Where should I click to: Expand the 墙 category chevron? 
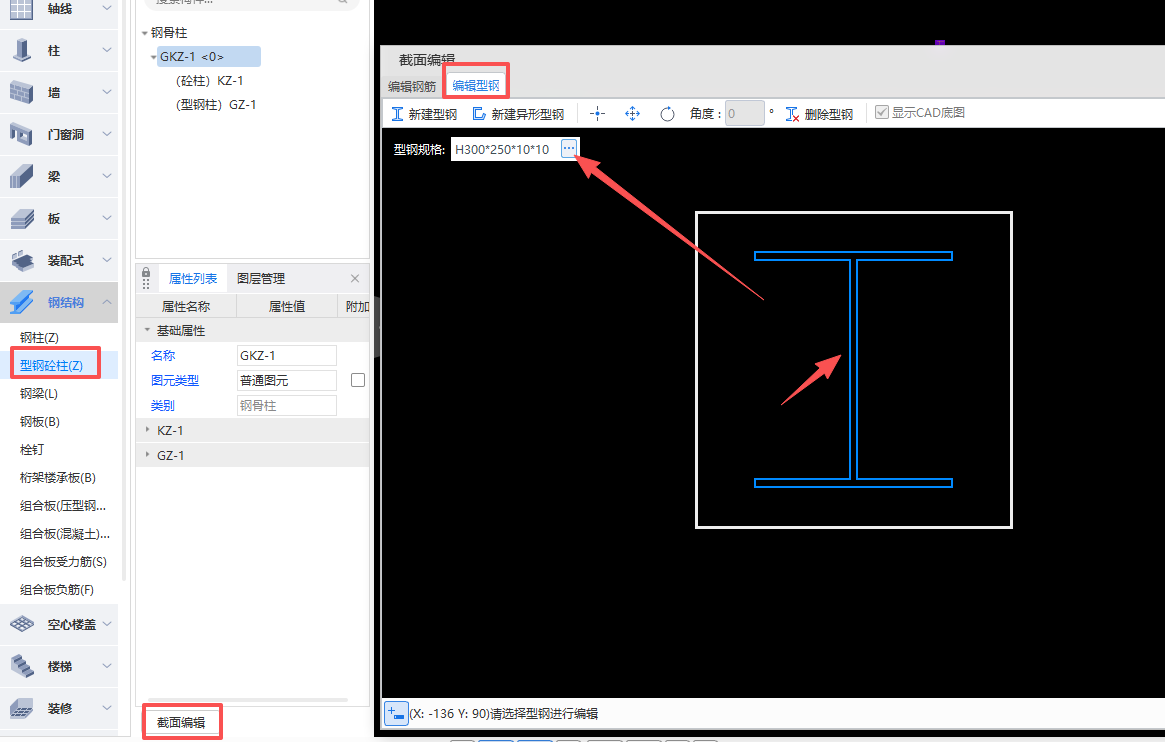pos(106,93)
